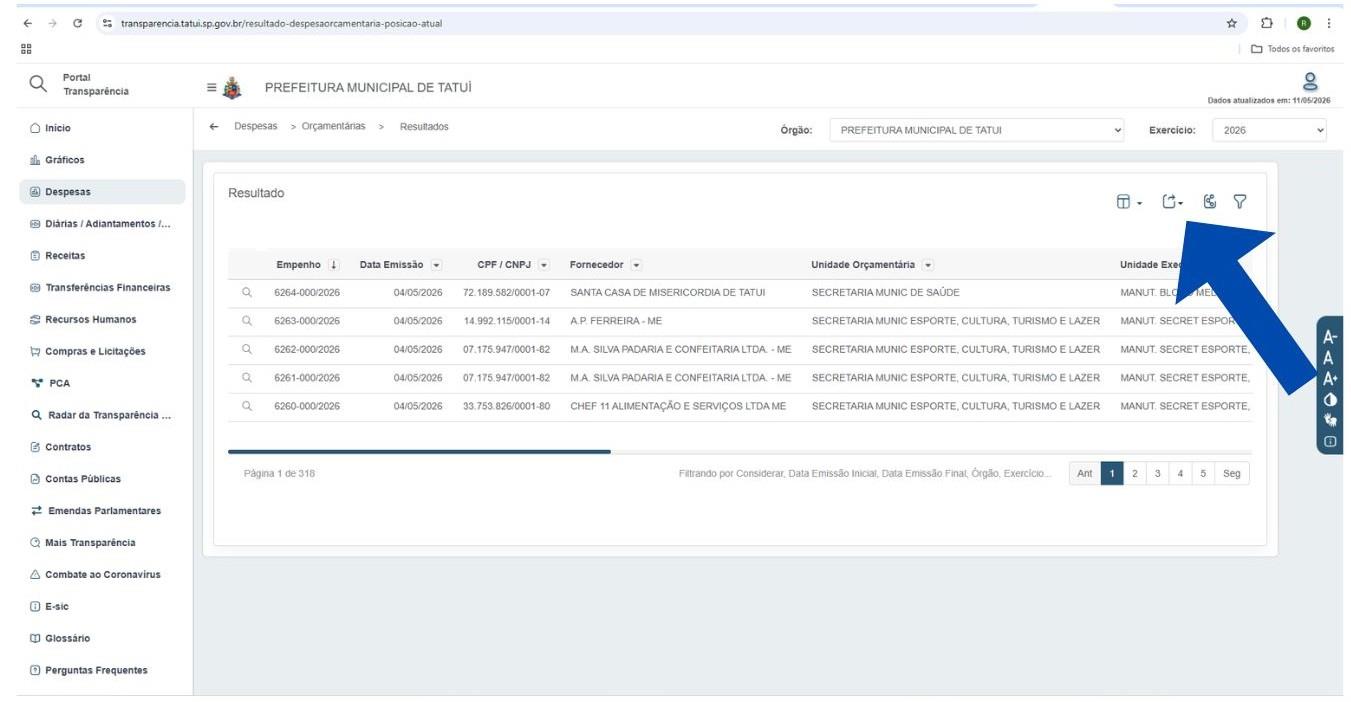Open the Portal Transparência search icon
The image size is (1351, 702).
coord(38,85)
